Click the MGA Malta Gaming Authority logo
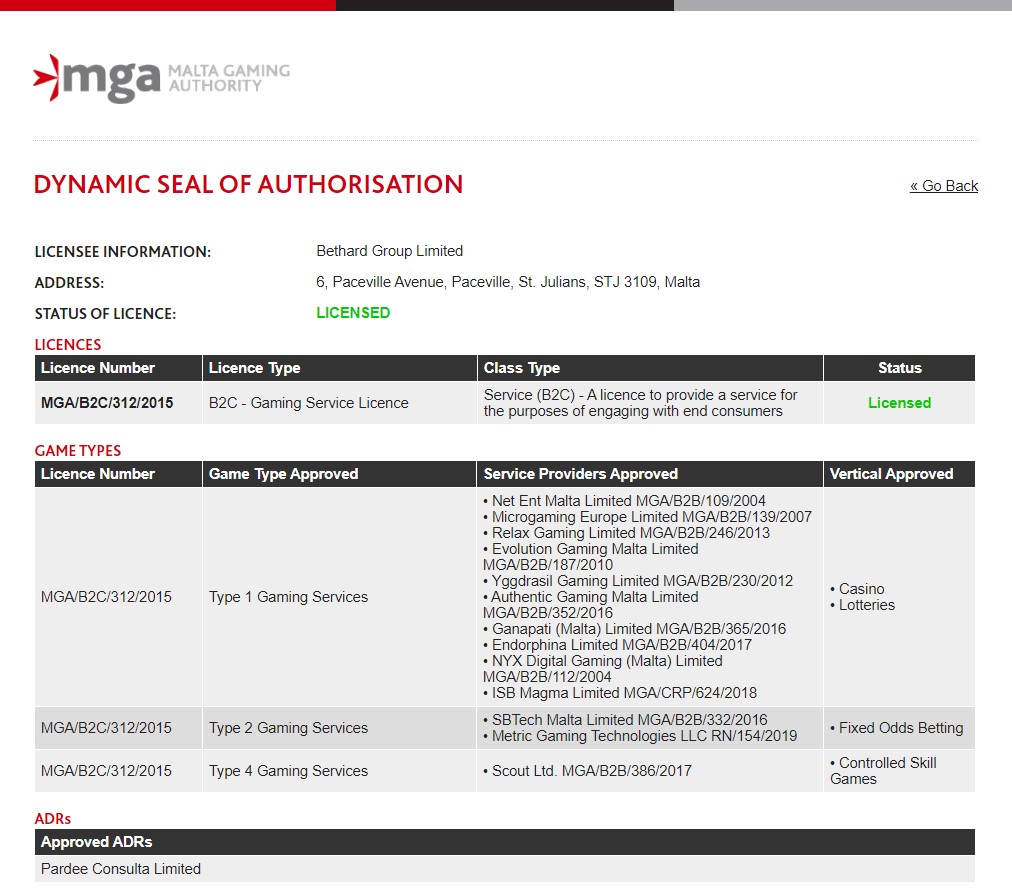1012x893 pixels. [x=161, y=79]
